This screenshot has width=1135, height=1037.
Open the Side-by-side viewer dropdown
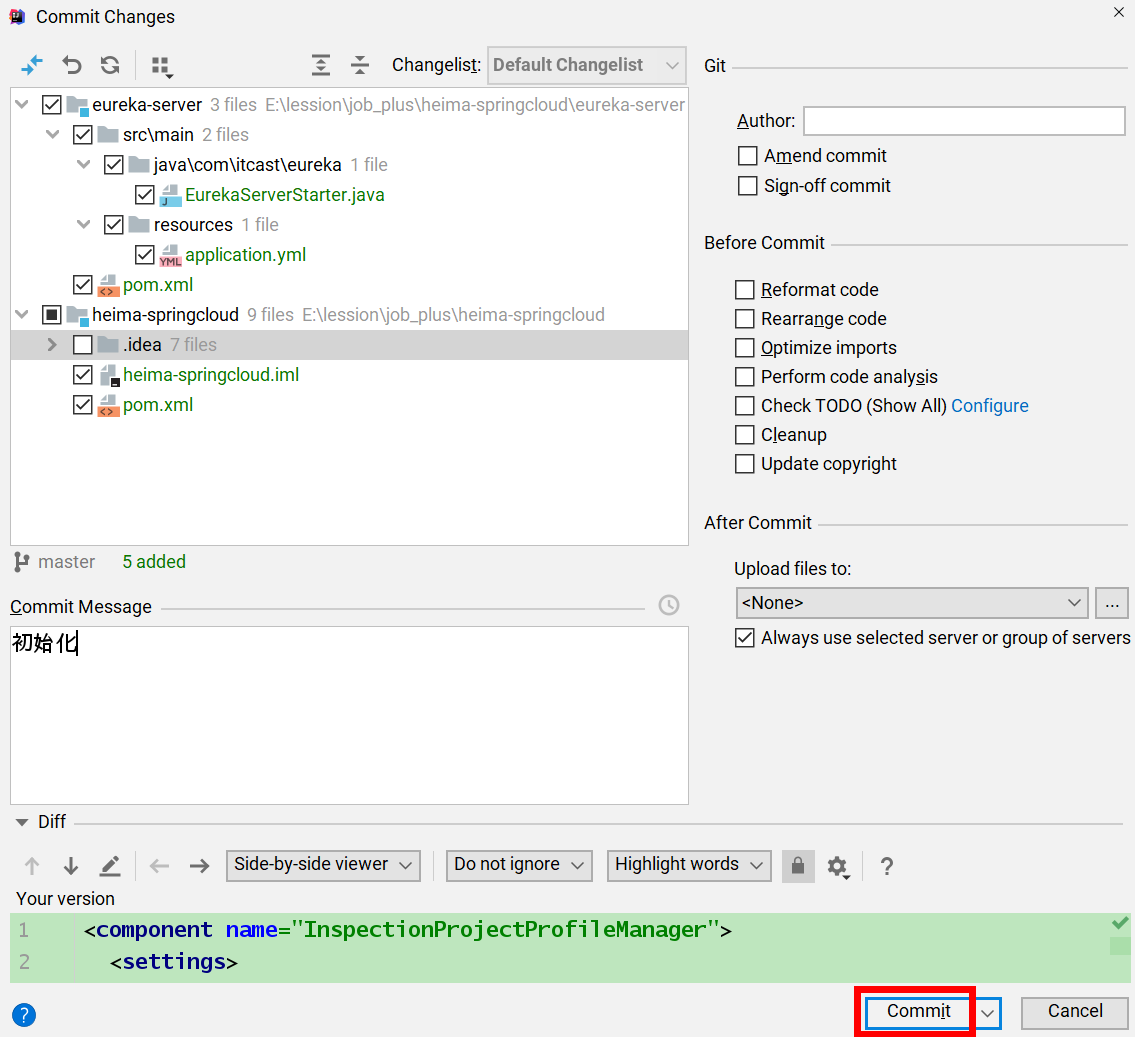323,865
